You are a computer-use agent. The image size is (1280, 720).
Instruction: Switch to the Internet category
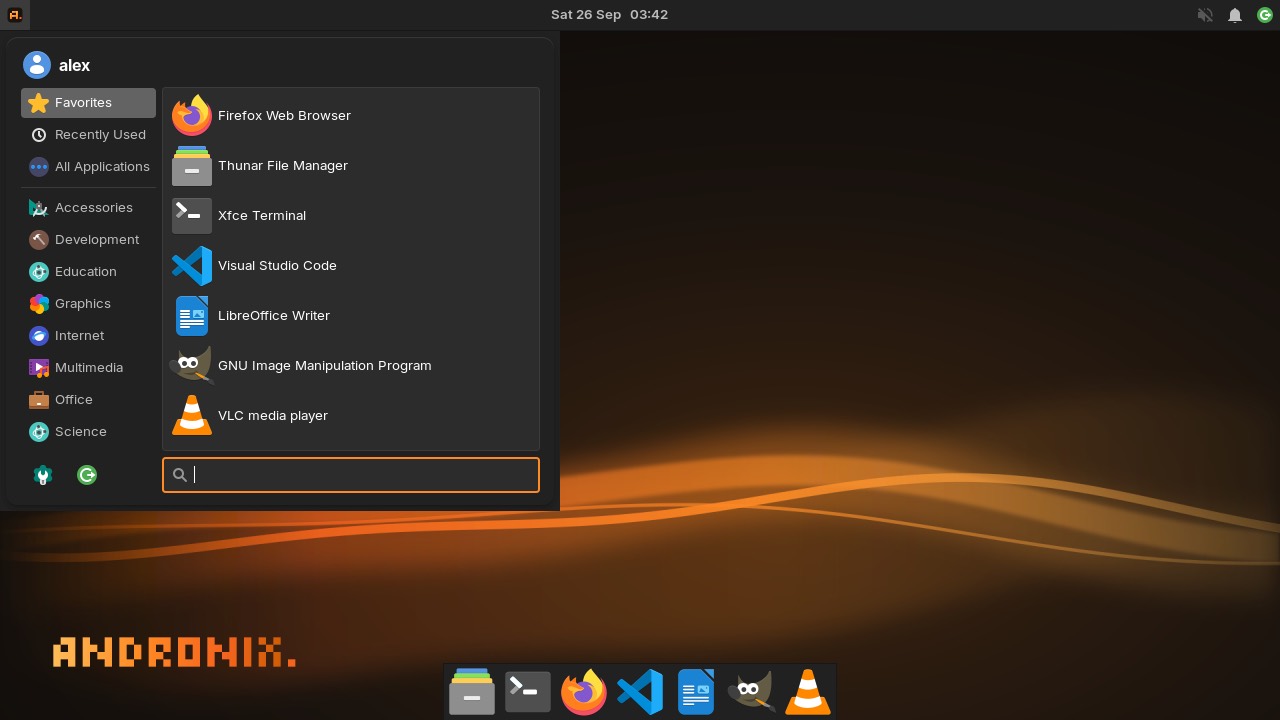point(88,336)
